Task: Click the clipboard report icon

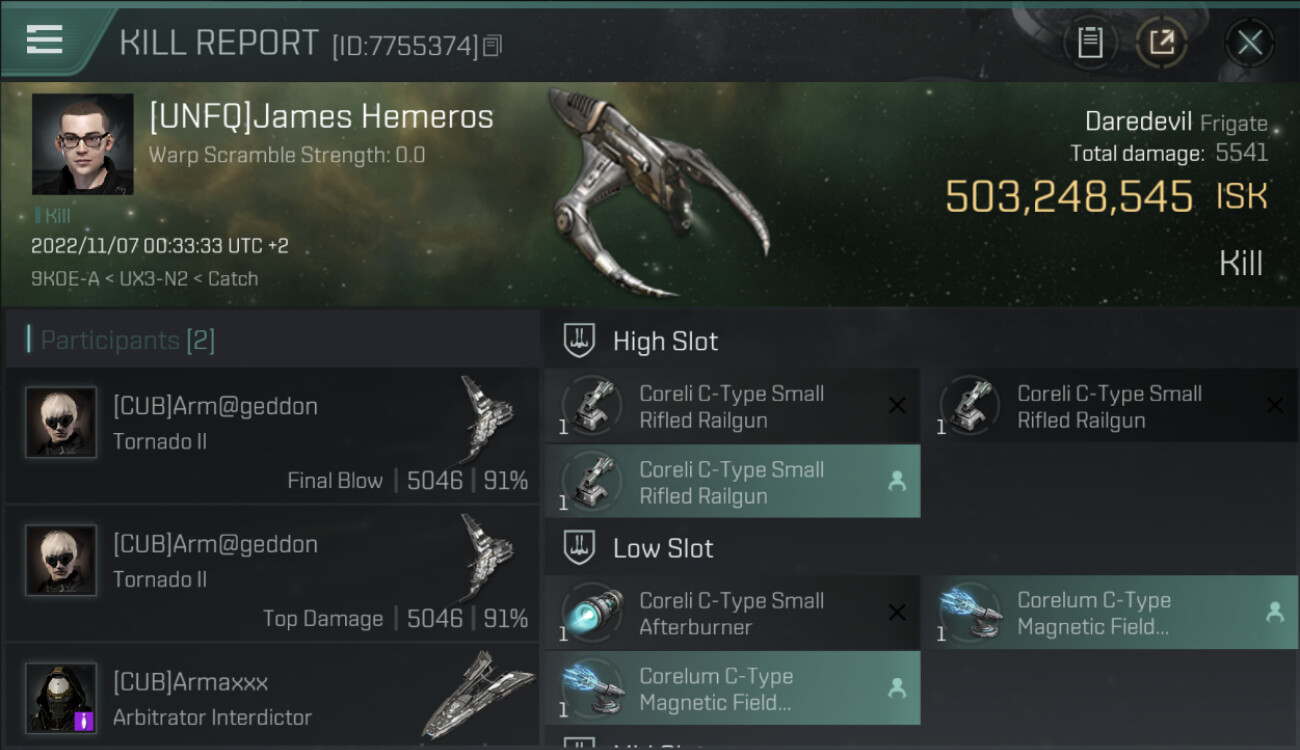Action: pyautogui.click(x=1090, y=42)
